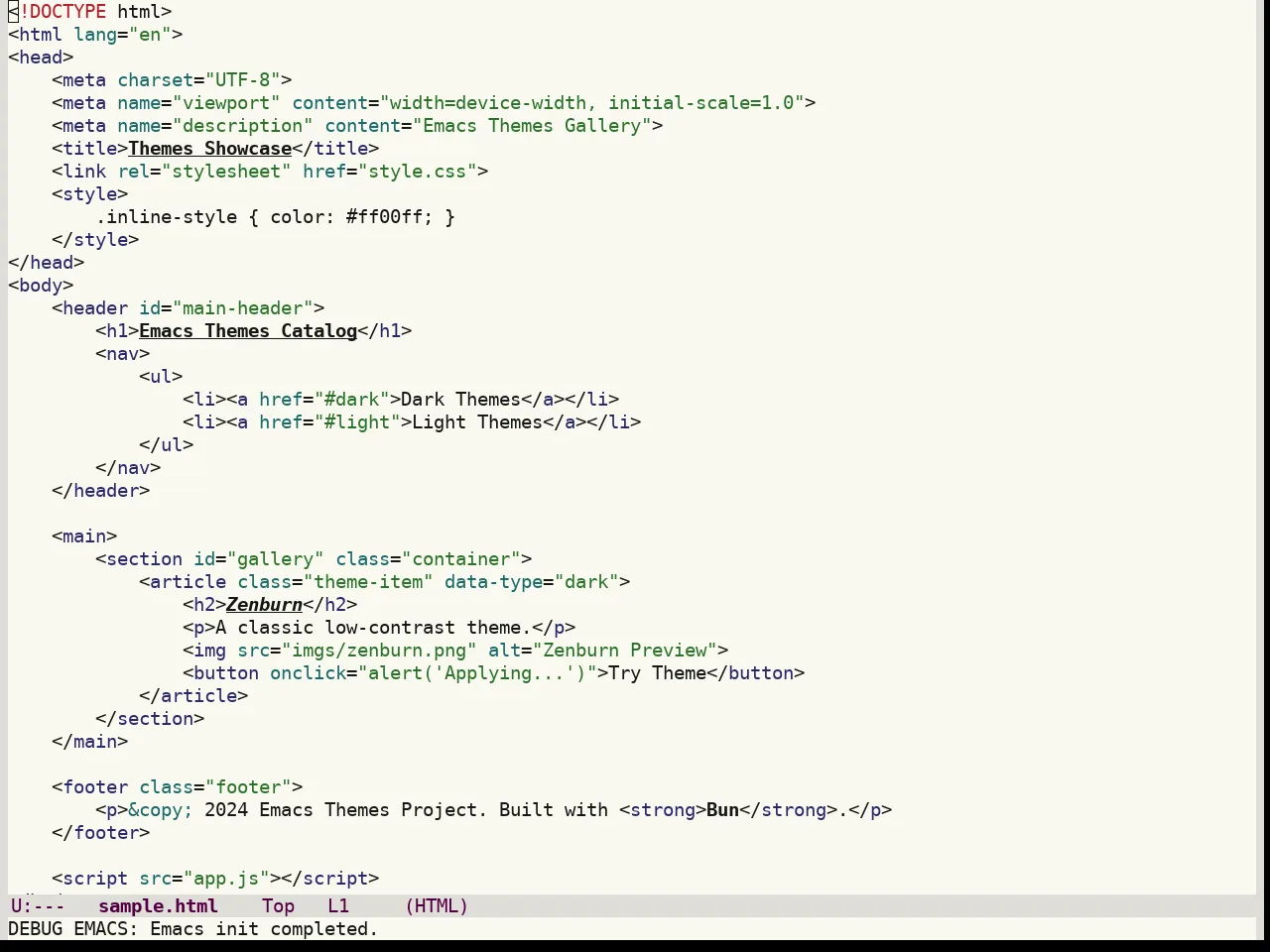Click the &copy; entity in footer paragraph
This screenshot has height=952, width=1270.
[161, 810]
